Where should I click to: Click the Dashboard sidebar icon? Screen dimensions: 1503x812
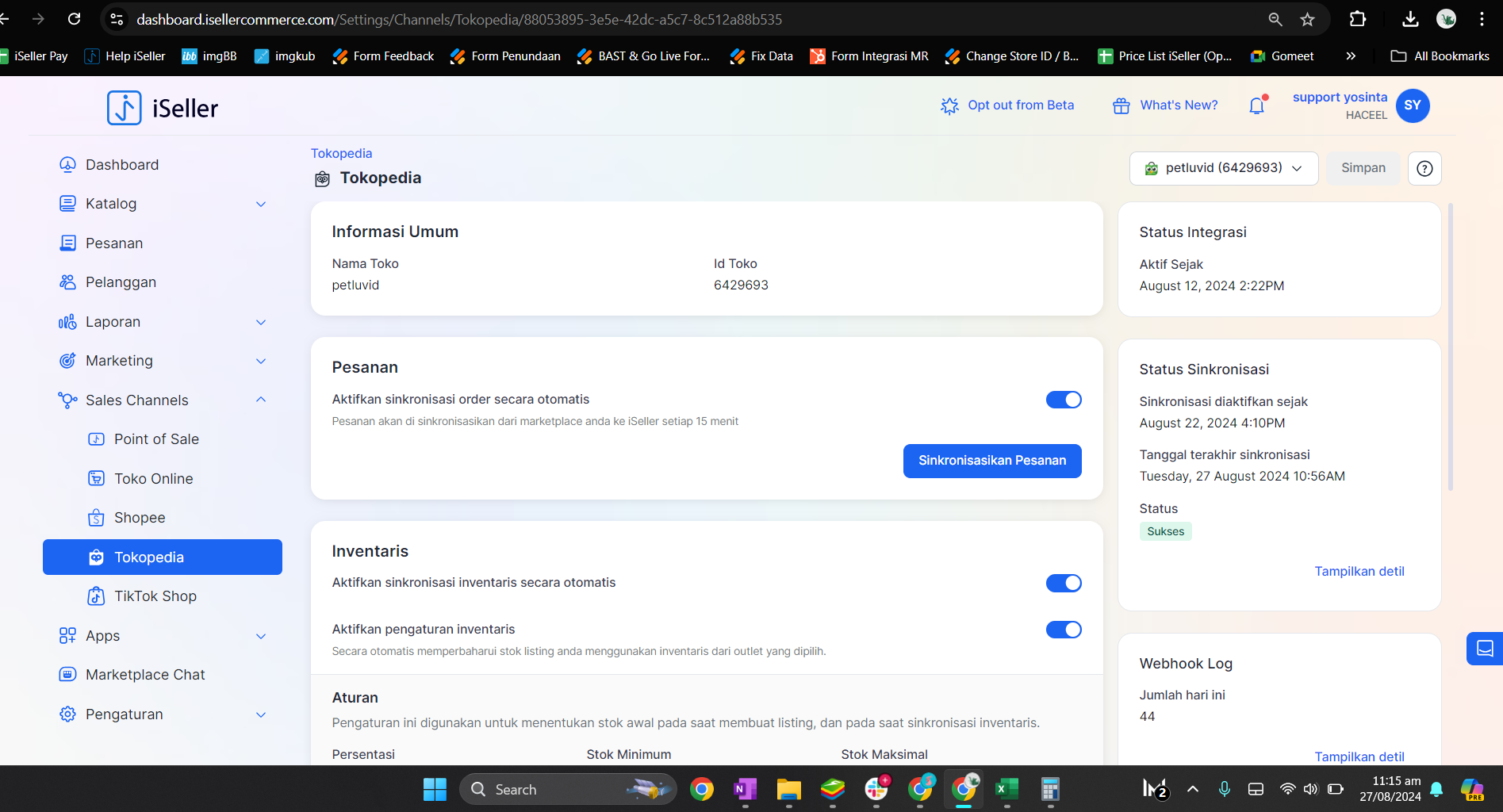click(x=67, y=164)
